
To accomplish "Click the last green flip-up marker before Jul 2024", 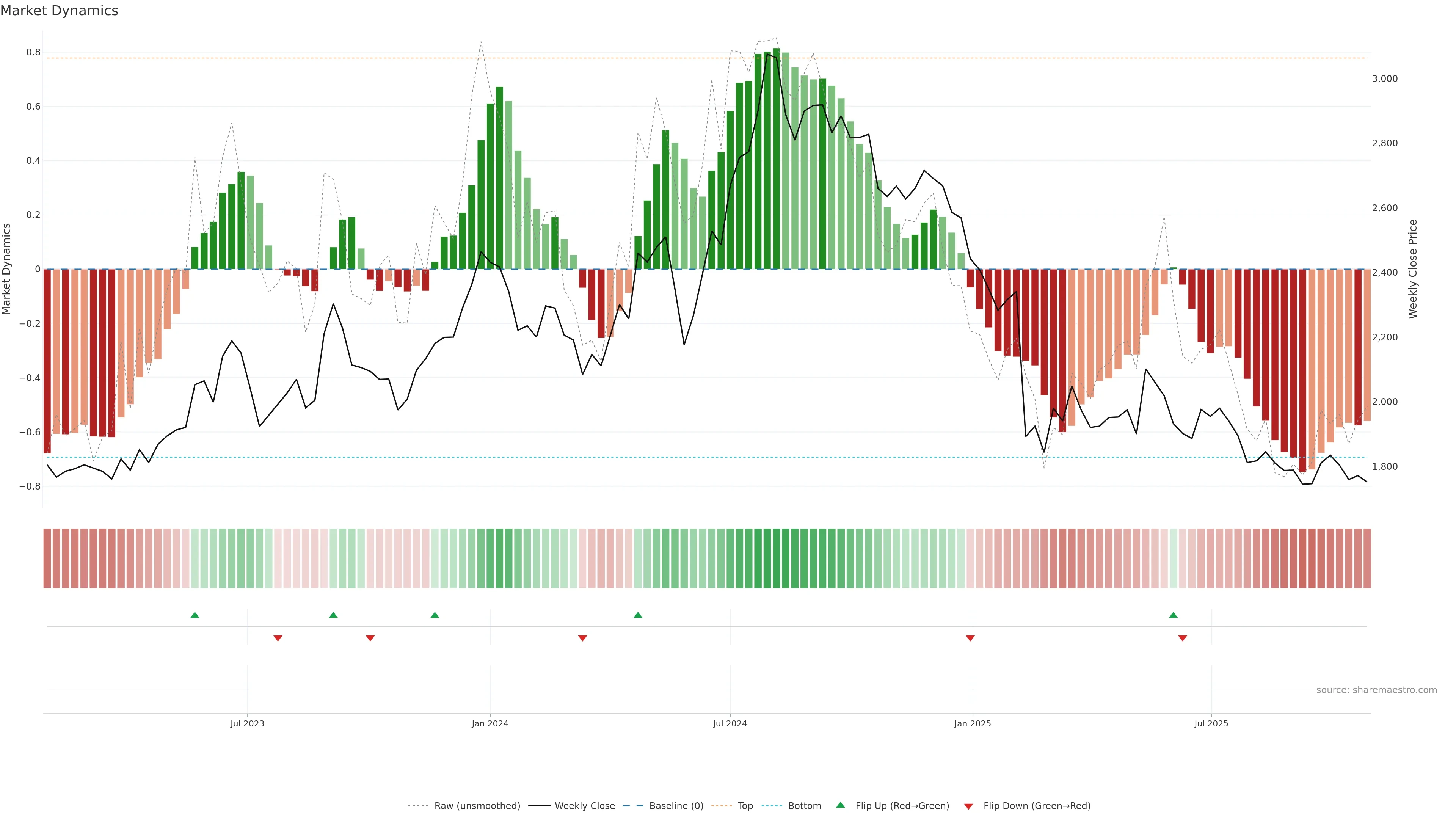I will [638, 615].
